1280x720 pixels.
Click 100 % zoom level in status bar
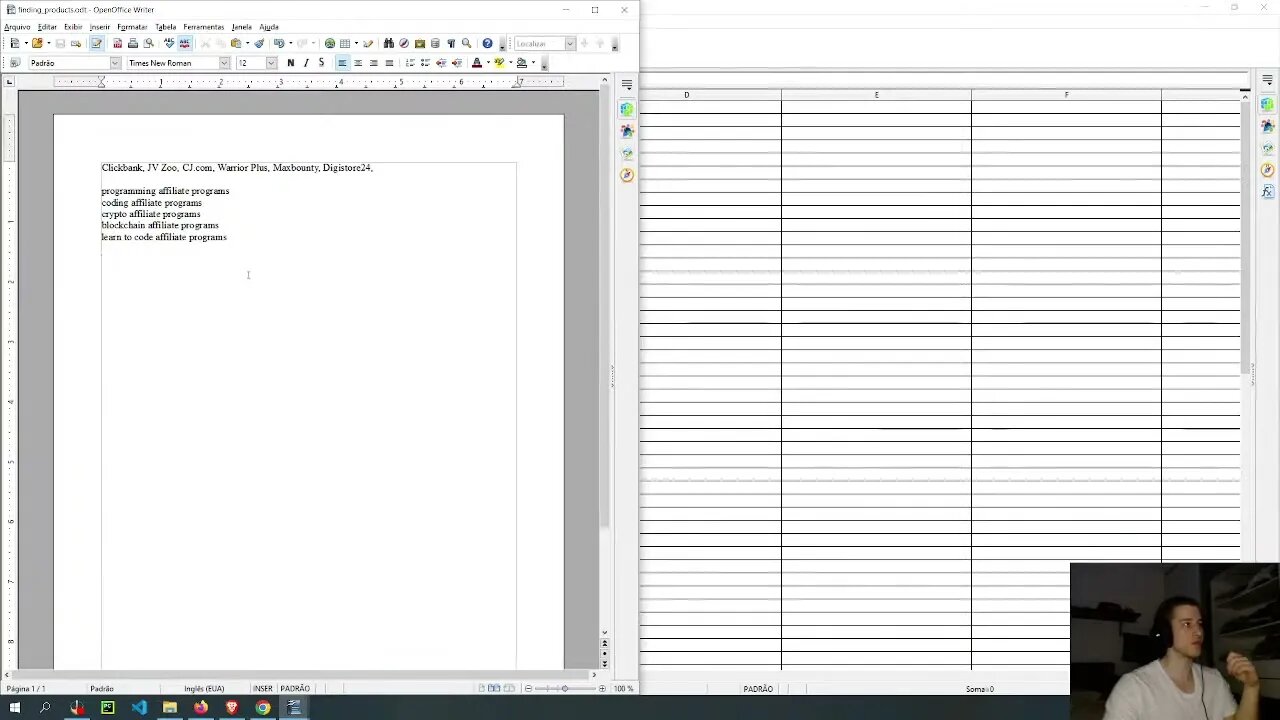(623, 689)
